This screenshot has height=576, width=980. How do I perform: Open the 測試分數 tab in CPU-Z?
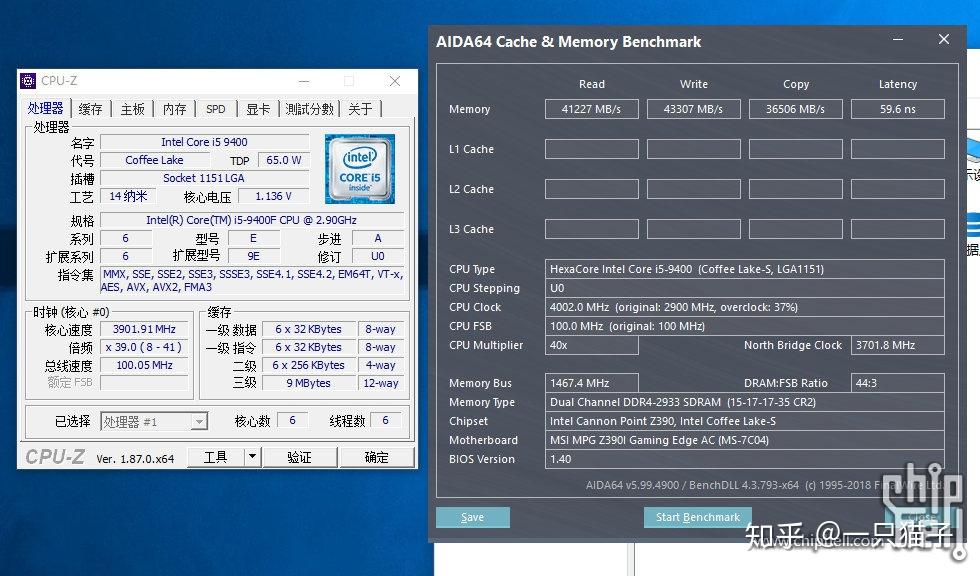(x=309, y=109)
